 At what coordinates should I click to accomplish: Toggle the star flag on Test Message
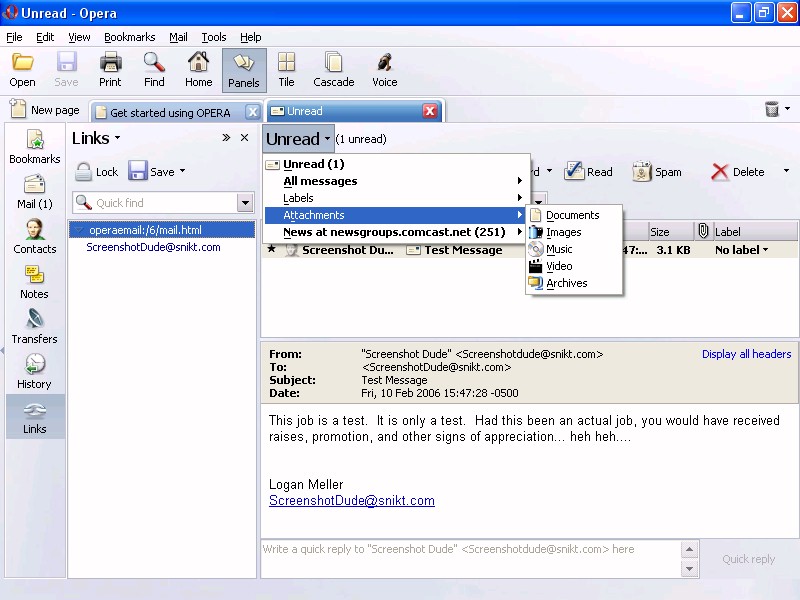[271, 250]
